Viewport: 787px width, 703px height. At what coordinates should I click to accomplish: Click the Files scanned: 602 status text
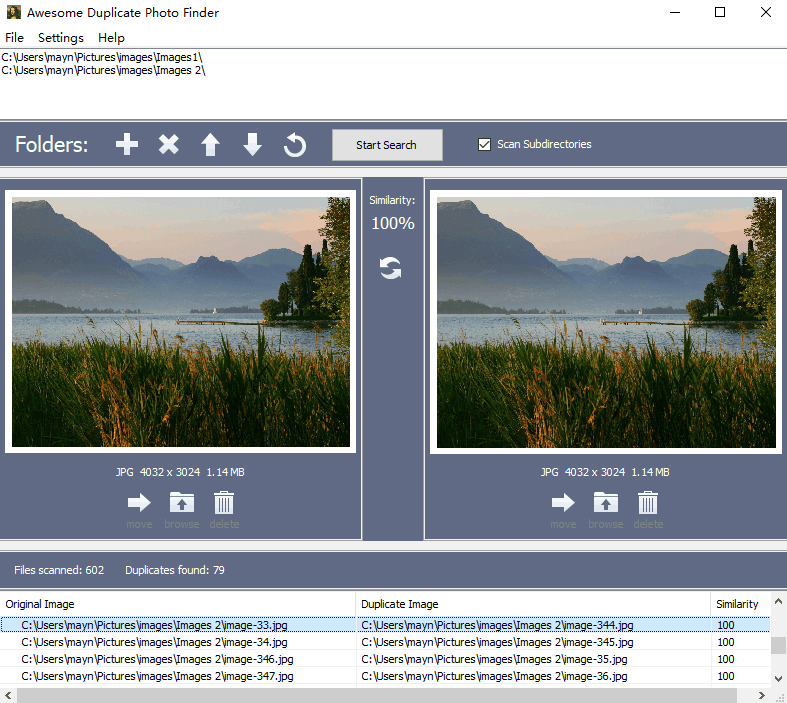59,570
